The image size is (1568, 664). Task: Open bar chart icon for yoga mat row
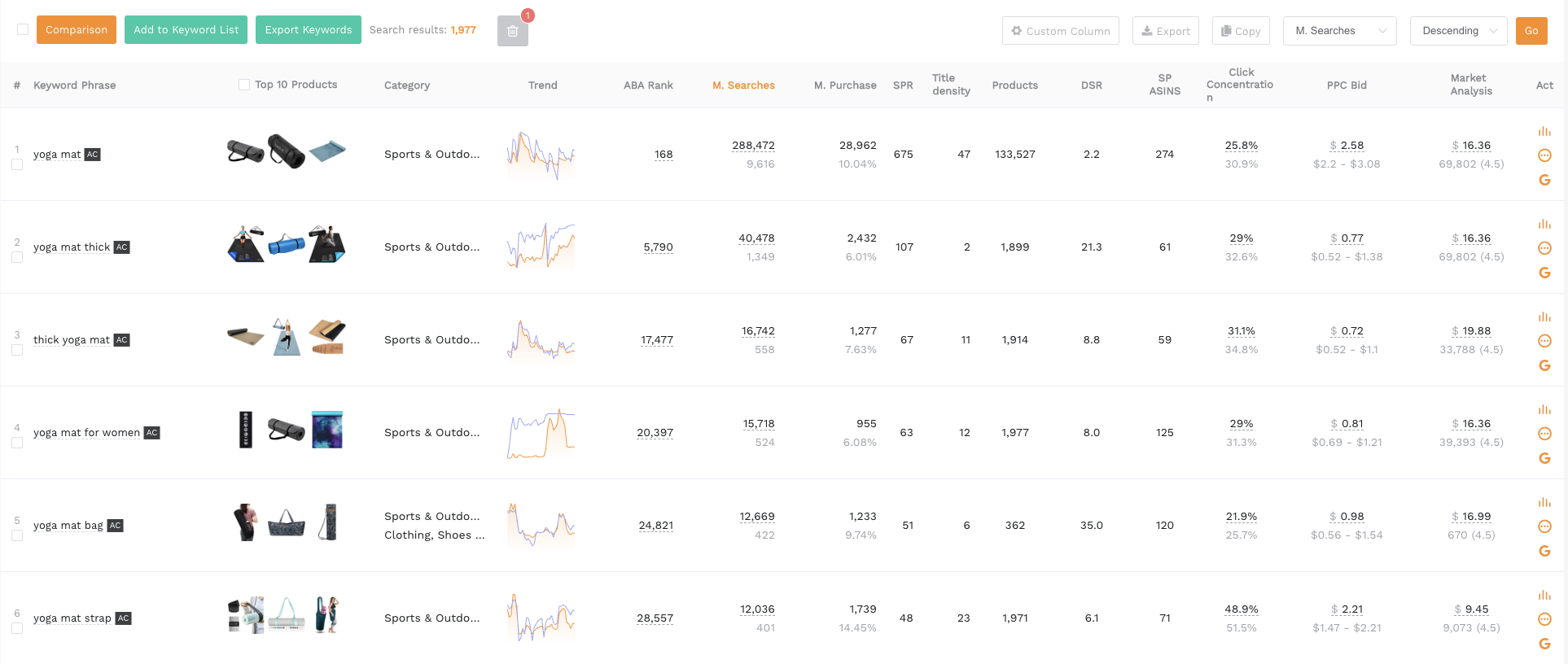tap(1544, 131)
